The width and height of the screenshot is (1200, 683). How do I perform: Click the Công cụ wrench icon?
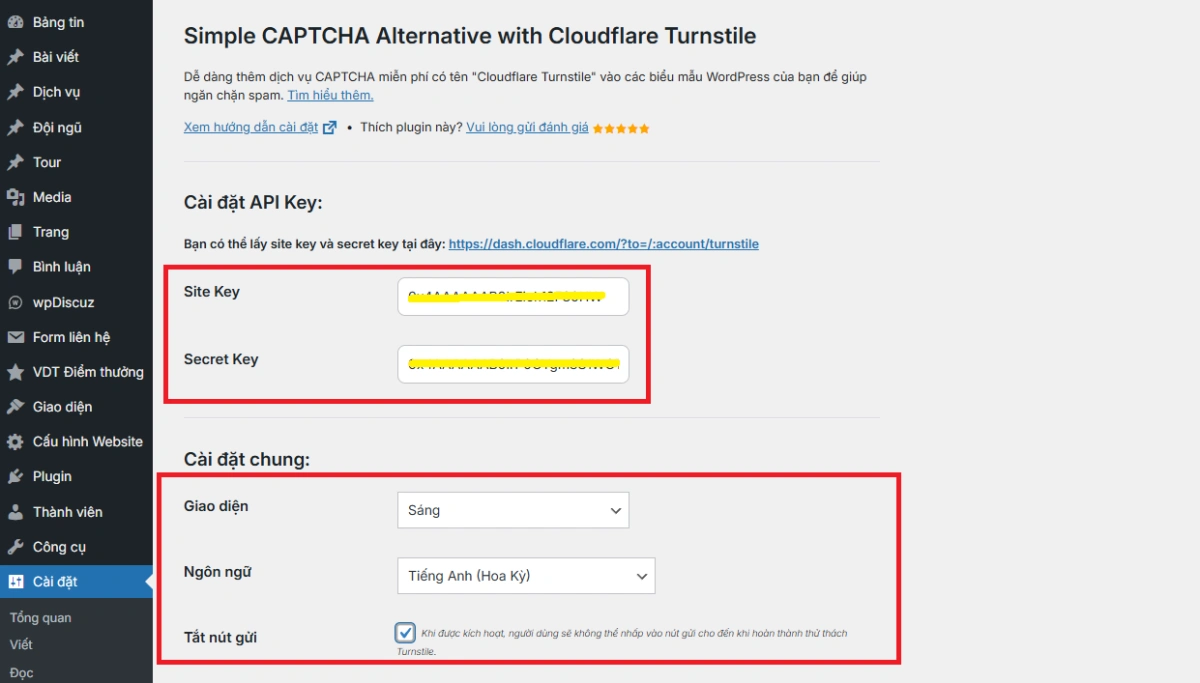[15, 547]
